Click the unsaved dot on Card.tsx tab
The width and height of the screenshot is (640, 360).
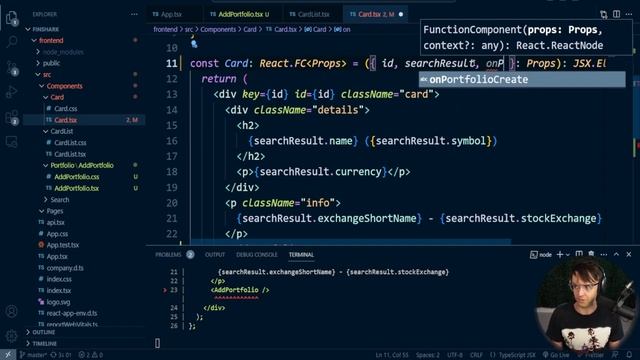tap(401, 14)
